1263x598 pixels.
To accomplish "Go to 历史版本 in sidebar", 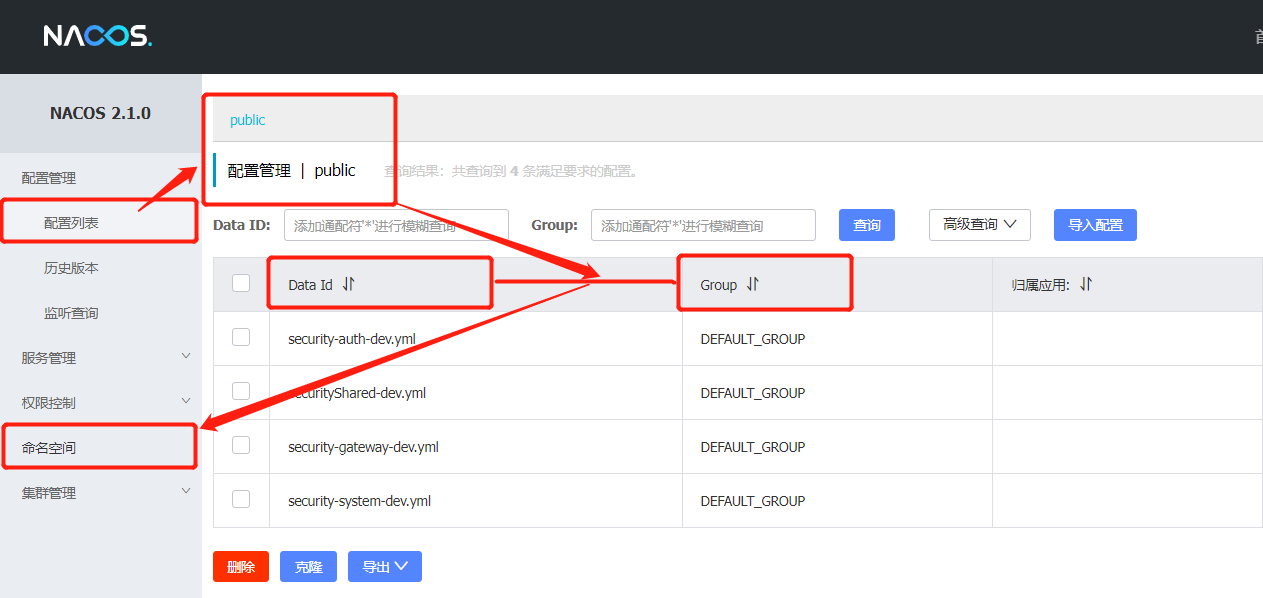I will coord(72,268).
